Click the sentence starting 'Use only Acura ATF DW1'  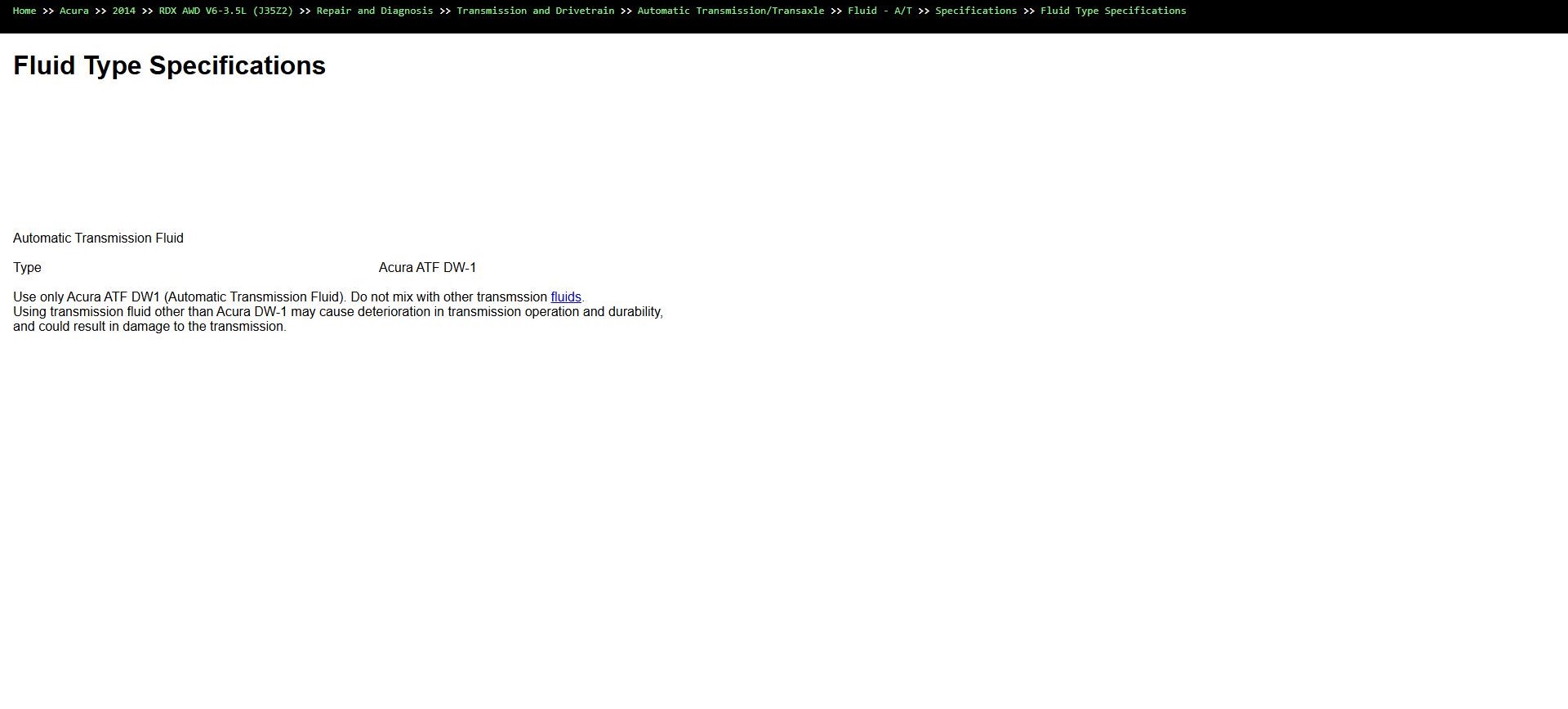(x=299, y=297)
